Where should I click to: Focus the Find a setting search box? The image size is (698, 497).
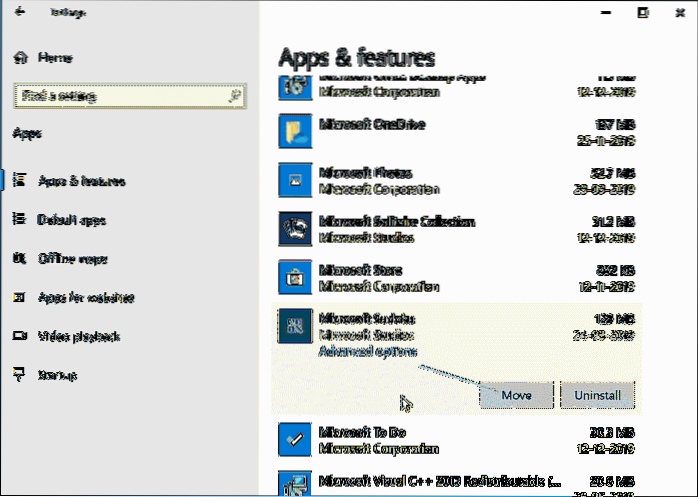point(130,96)
